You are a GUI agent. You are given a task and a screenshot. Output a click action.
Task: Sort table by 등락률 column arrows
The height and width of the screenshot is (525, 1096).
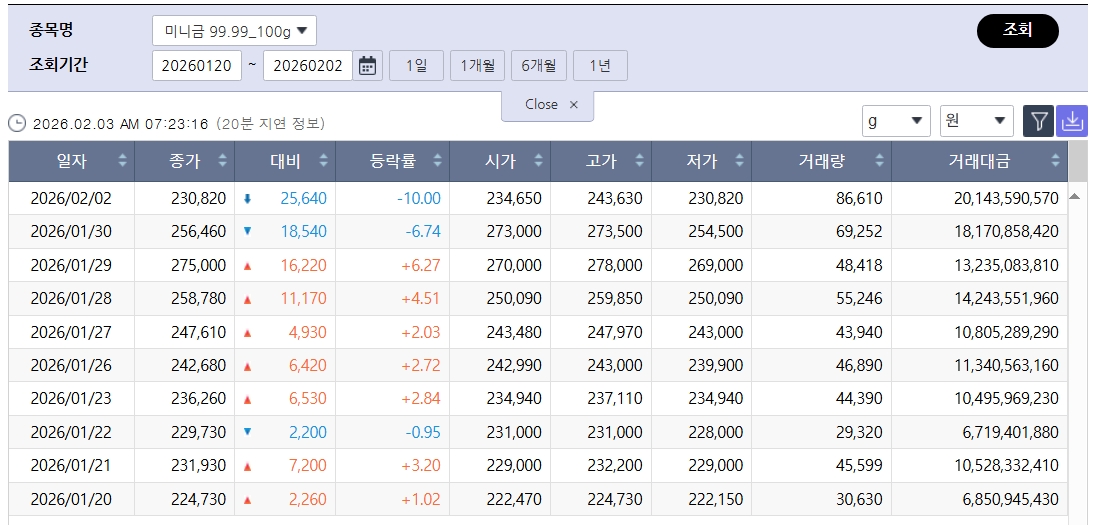(x=437, y=161)
